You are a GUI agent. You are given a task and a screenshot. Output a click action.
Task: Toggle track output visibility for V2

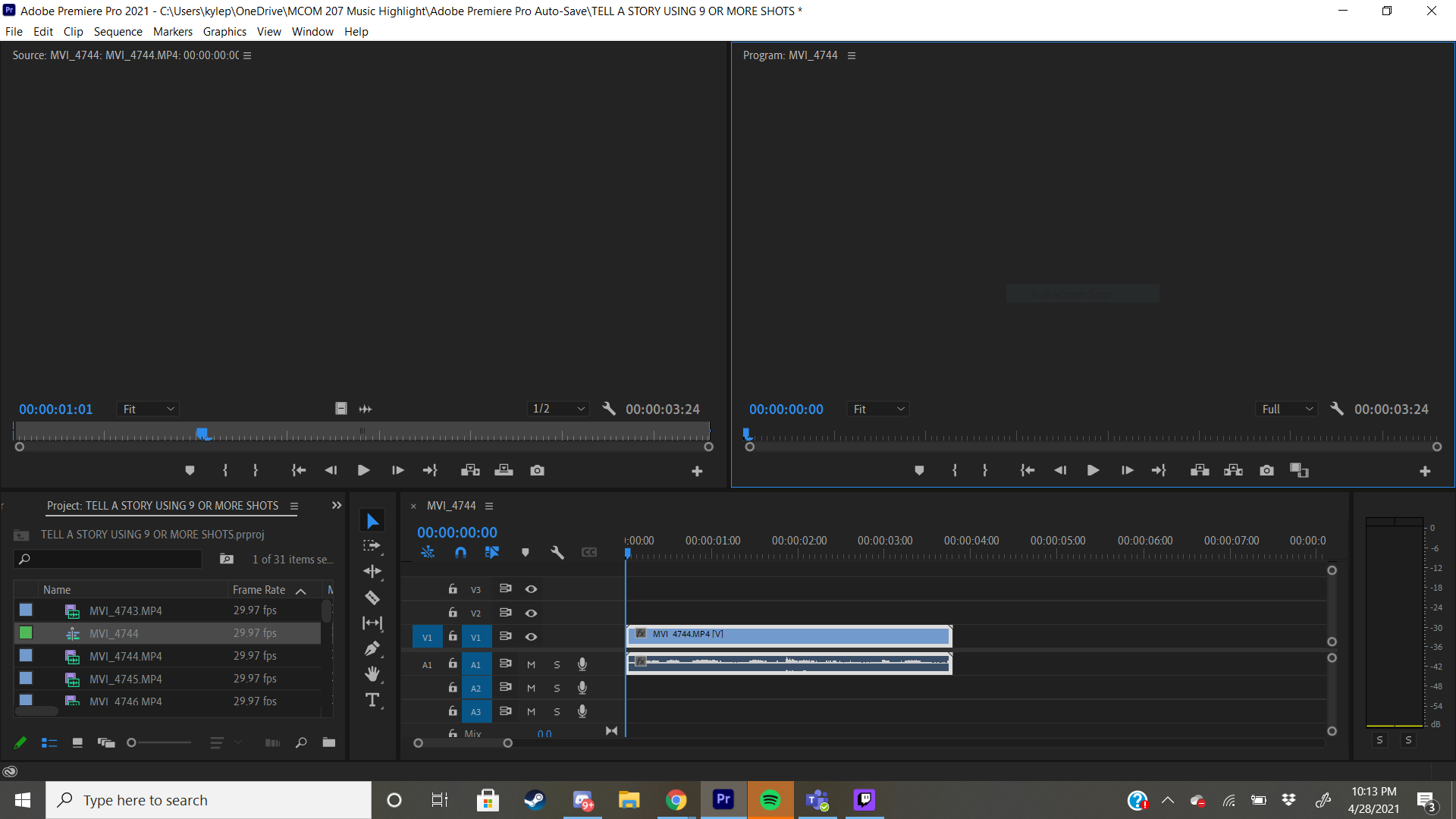[531, 613]
